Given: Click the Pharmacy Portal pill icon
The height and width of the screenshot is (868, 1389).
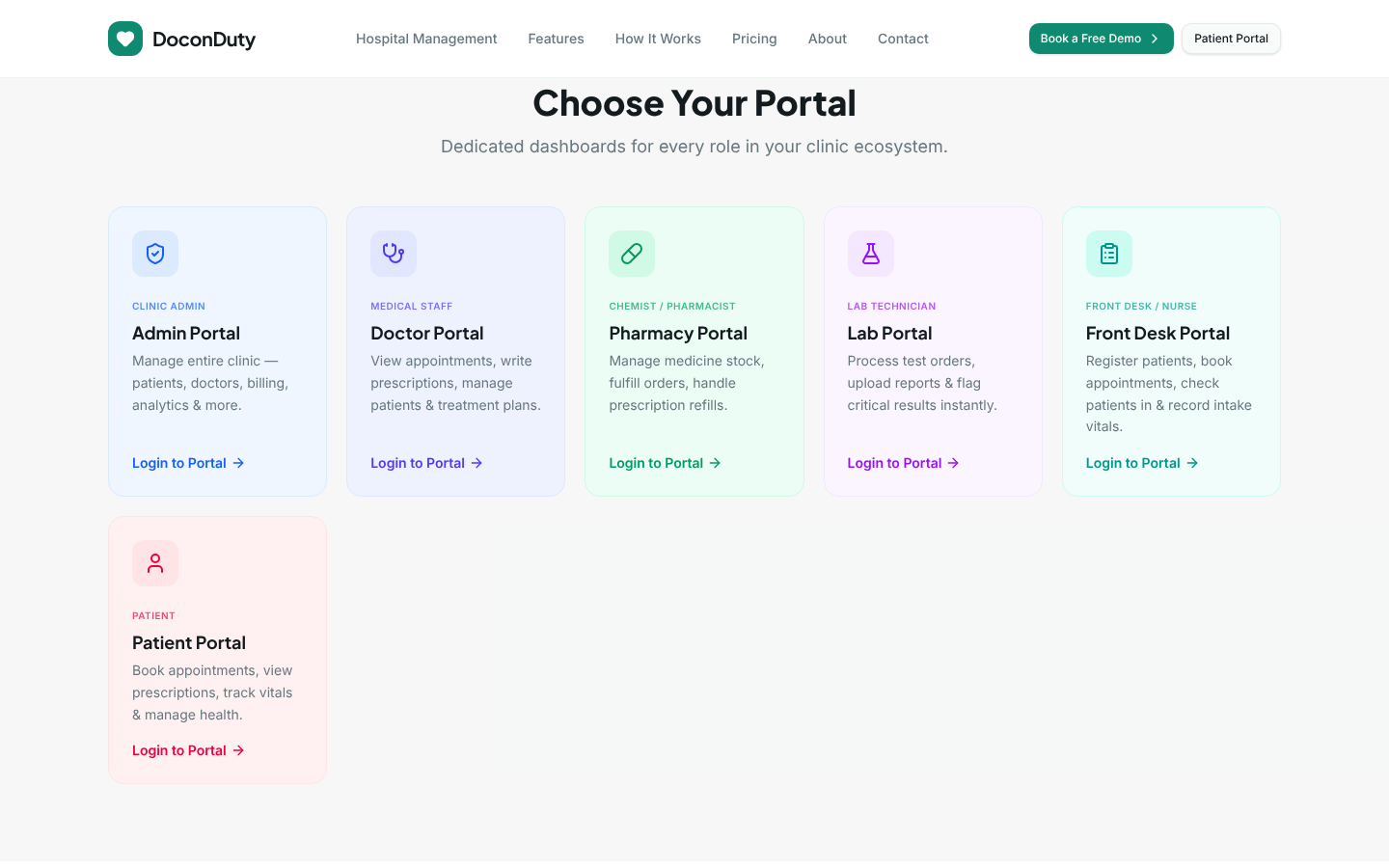Looking at the screenshot, I should (x=632, y=254).
